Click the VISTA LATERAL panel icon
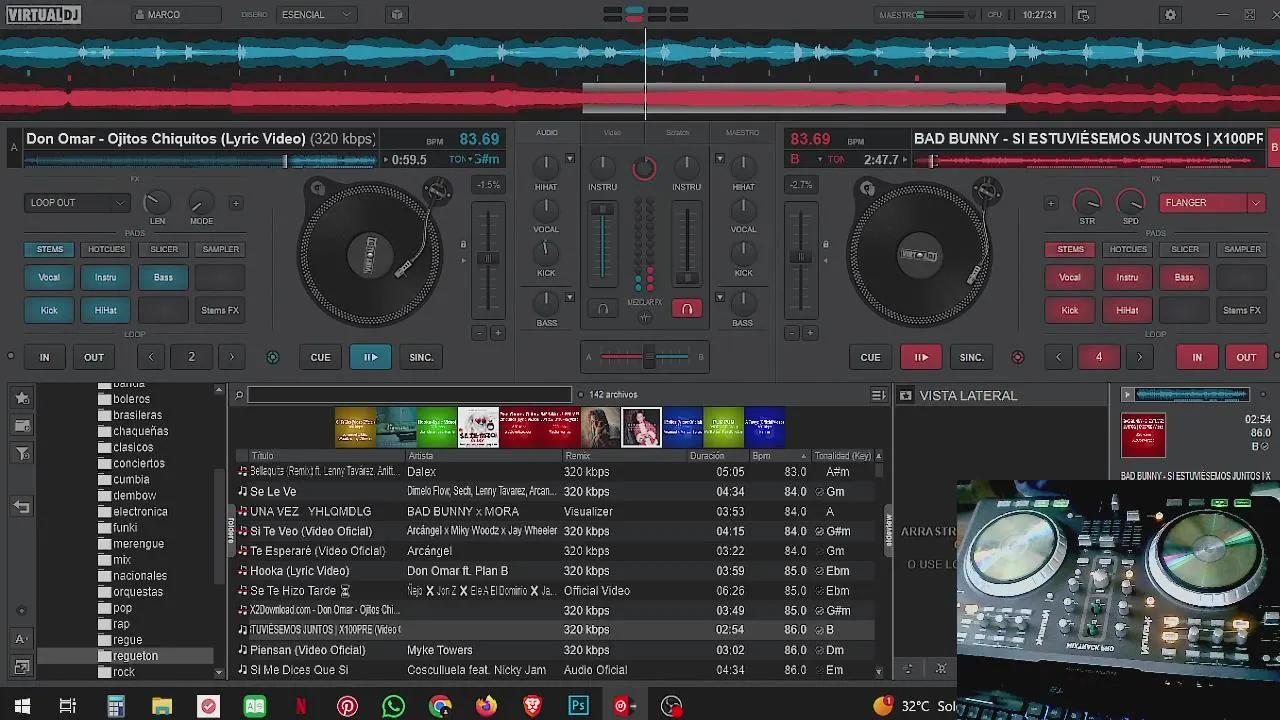The width and height of the screenshot is (1280, 720). (x=905, y=396)
